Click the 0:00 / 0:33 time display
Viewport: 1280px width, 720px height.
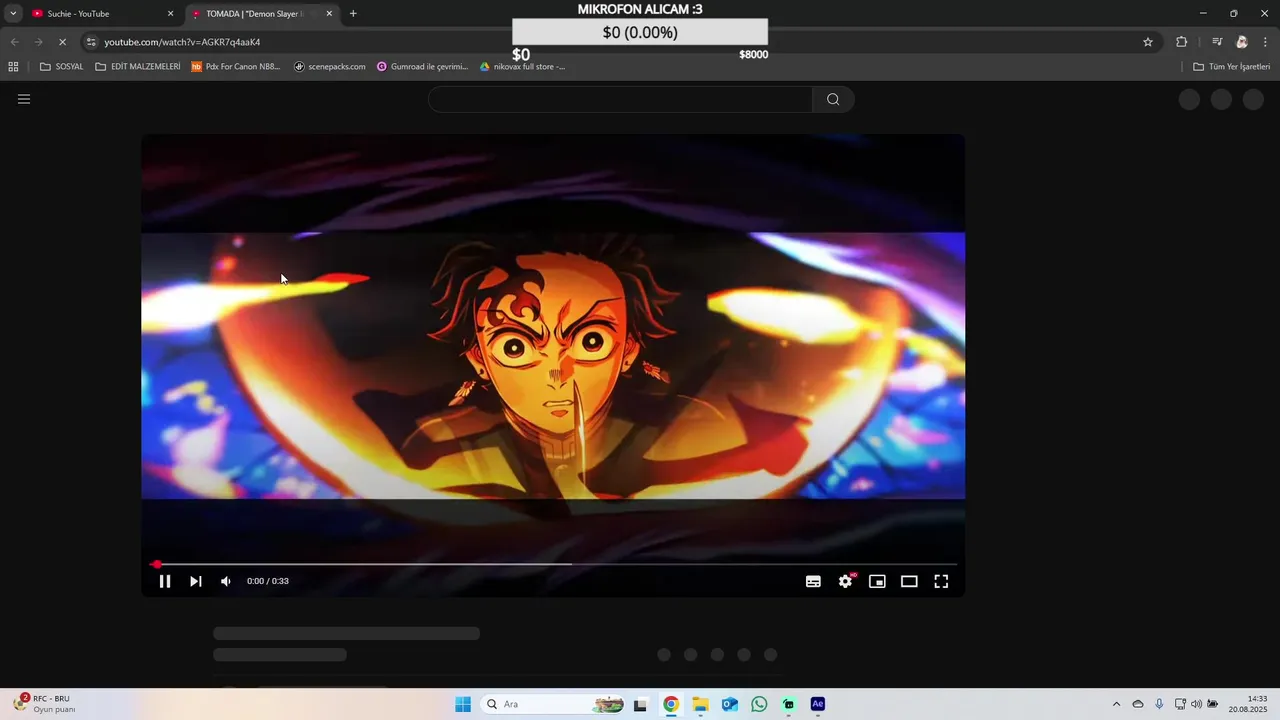point(268,581)
